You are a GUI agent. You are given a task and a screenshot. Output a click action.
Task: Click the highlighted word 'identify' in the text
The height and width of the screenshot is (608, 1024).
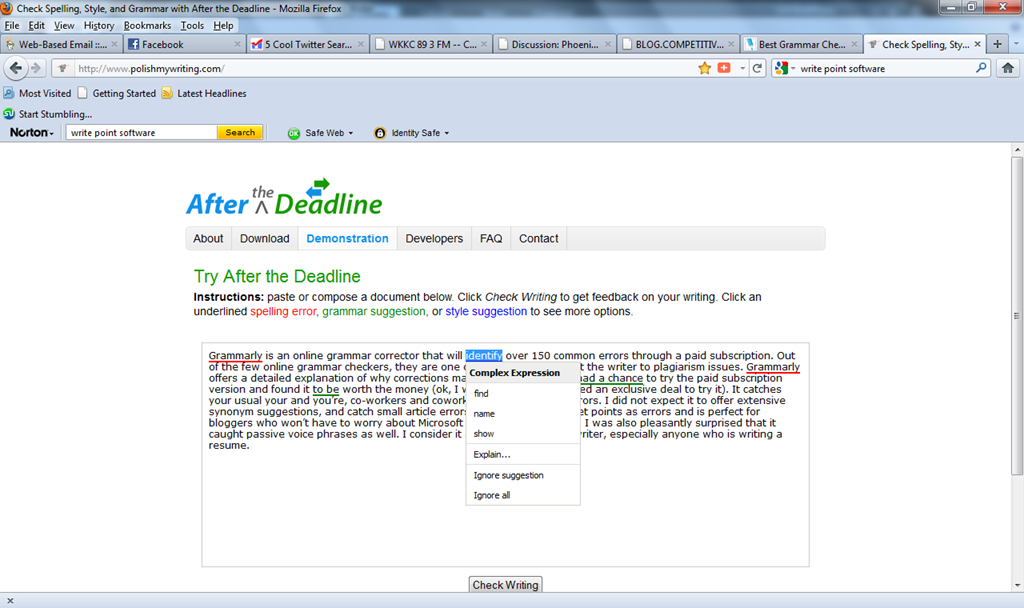point(484,355)
